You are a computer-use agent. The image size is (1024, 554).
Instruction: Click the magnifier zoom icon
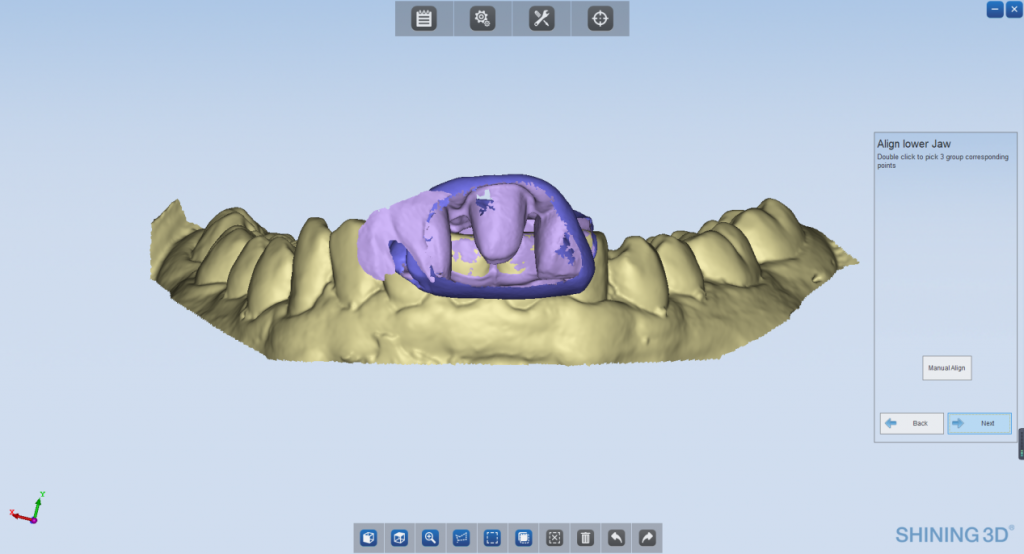pyautogui.click(x=430, y=538)
